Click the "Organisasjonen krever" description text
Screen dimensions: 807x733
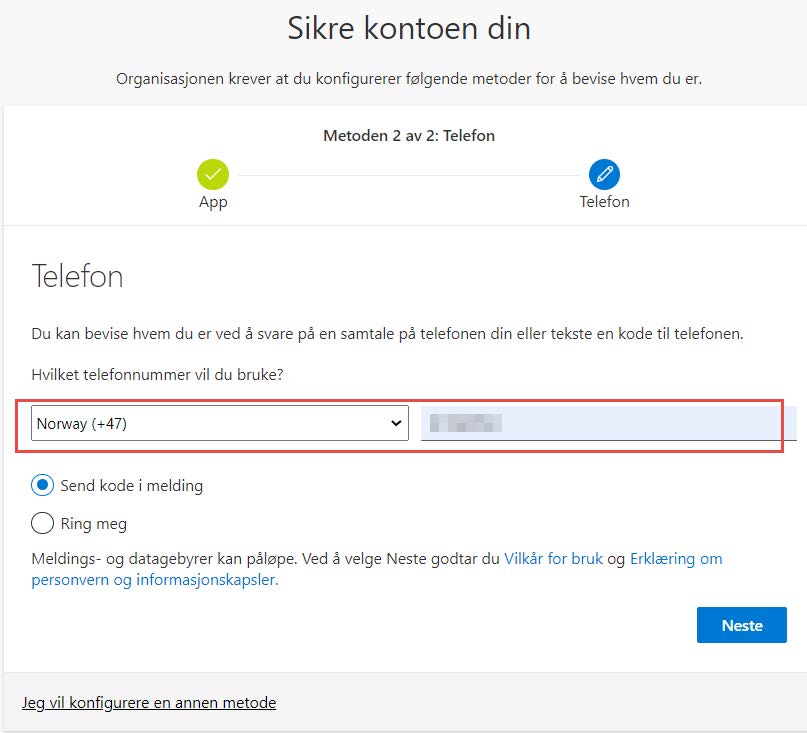click(x=409, y=79)
